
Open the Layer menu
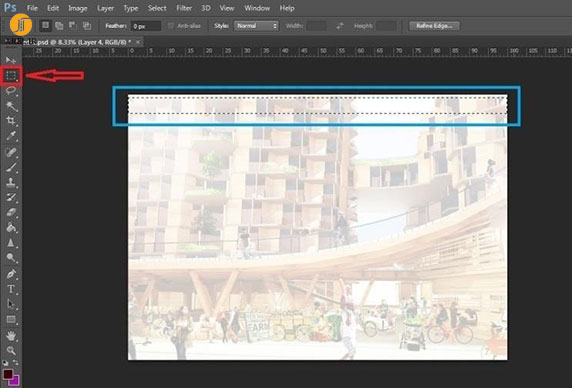(x=105, y=8)
